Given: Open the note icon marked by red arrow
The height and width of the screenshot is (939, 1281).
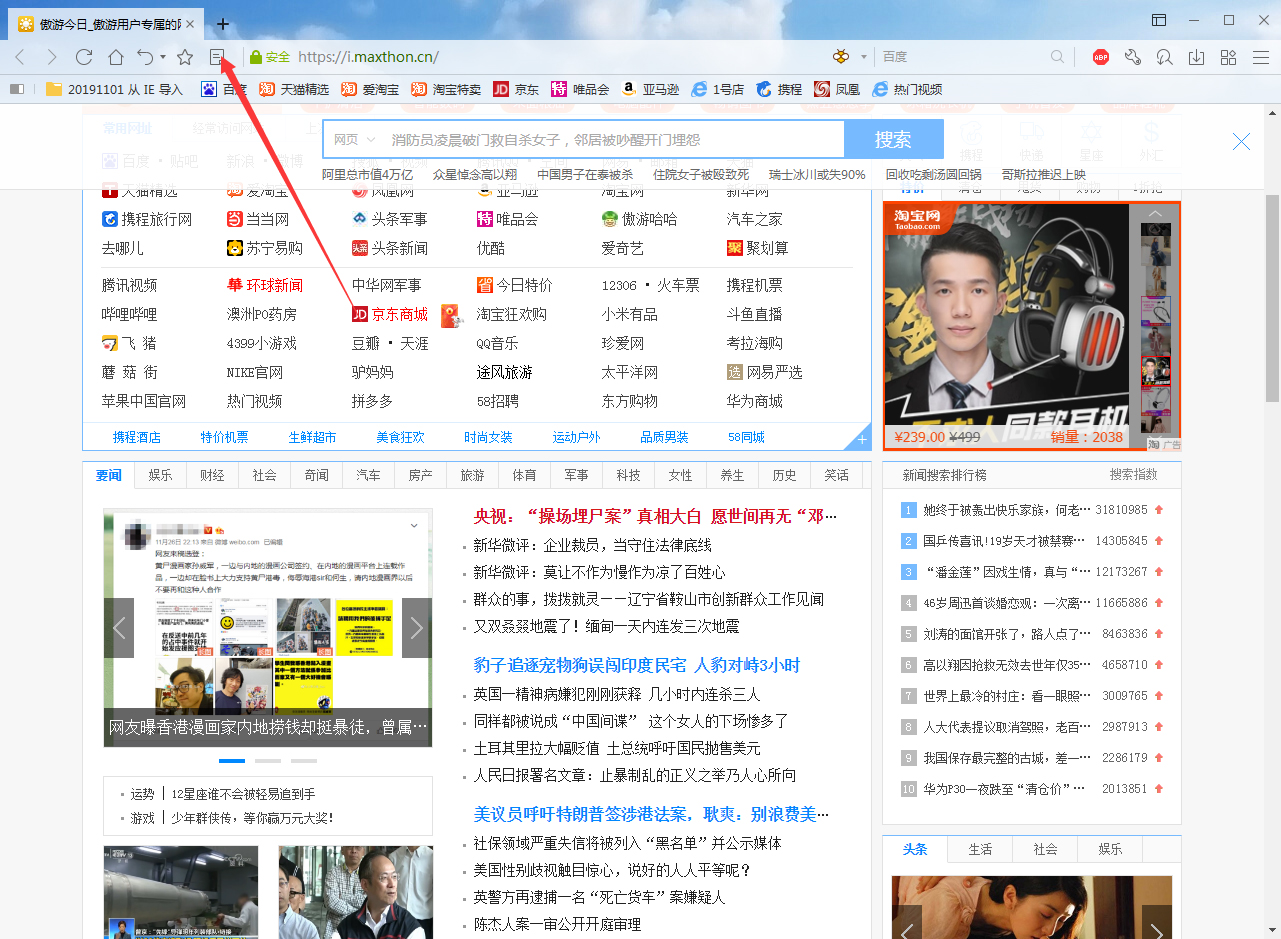Looking at the screenshot, I should click(x=218, y=57).
